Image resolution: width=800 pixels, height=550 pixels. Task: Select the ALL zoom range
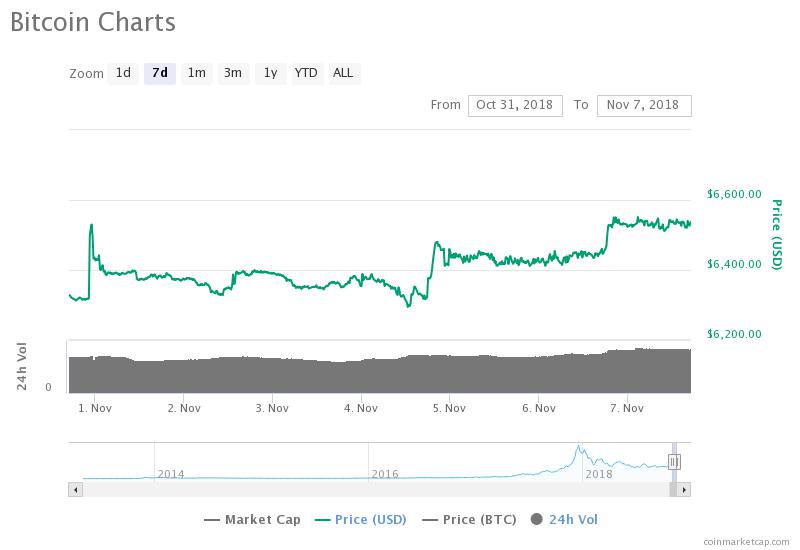point(343,73)
